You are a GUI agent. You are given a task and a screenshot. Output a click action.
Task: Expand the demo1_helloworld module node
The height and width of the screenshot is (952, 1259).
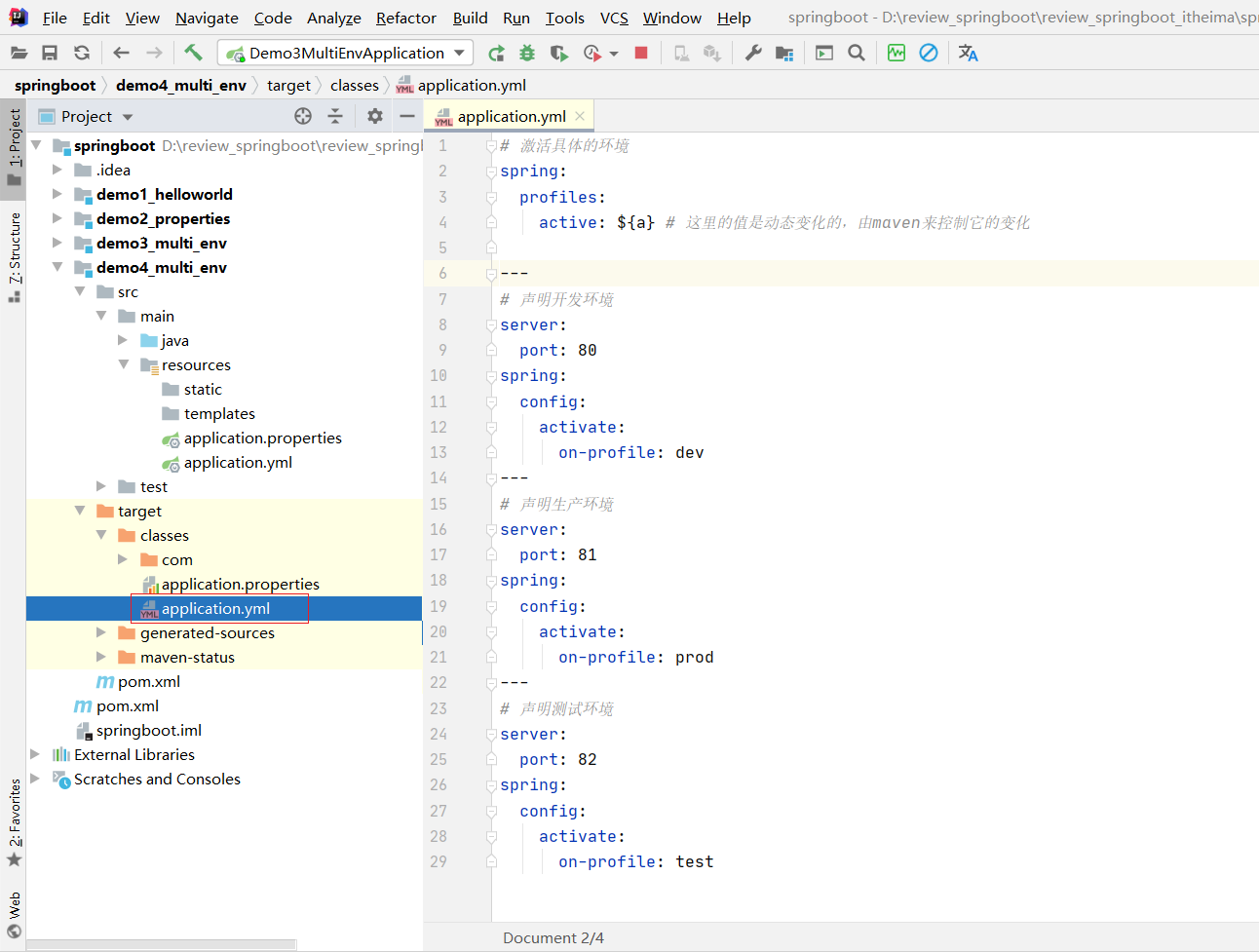[x=57, y=195]
